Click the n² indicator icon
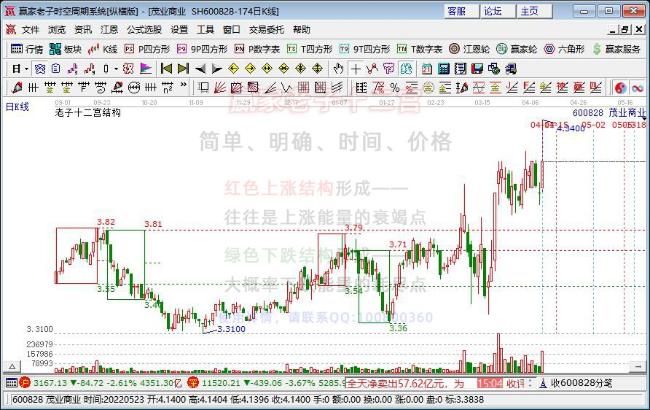 click(x=167, y=87)
